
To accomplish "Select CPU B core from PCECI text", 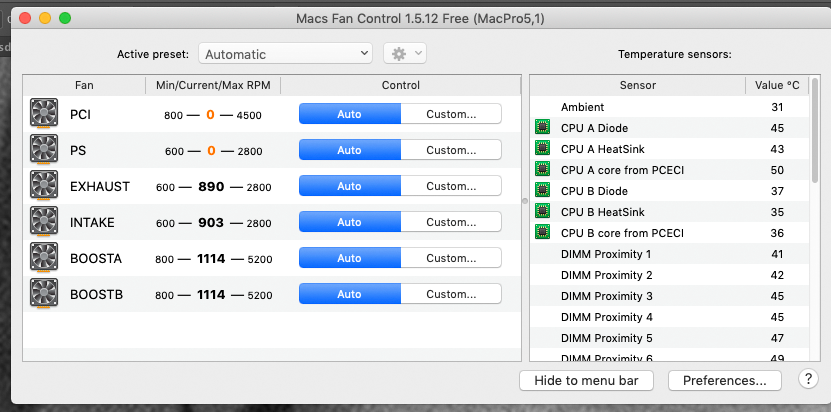I will pos(622,233).
